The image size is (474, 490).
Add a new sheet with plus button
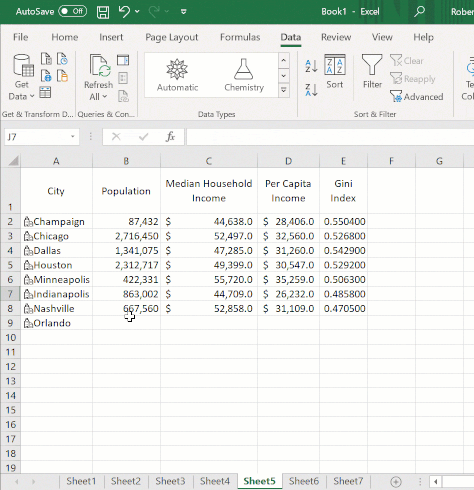396,482
